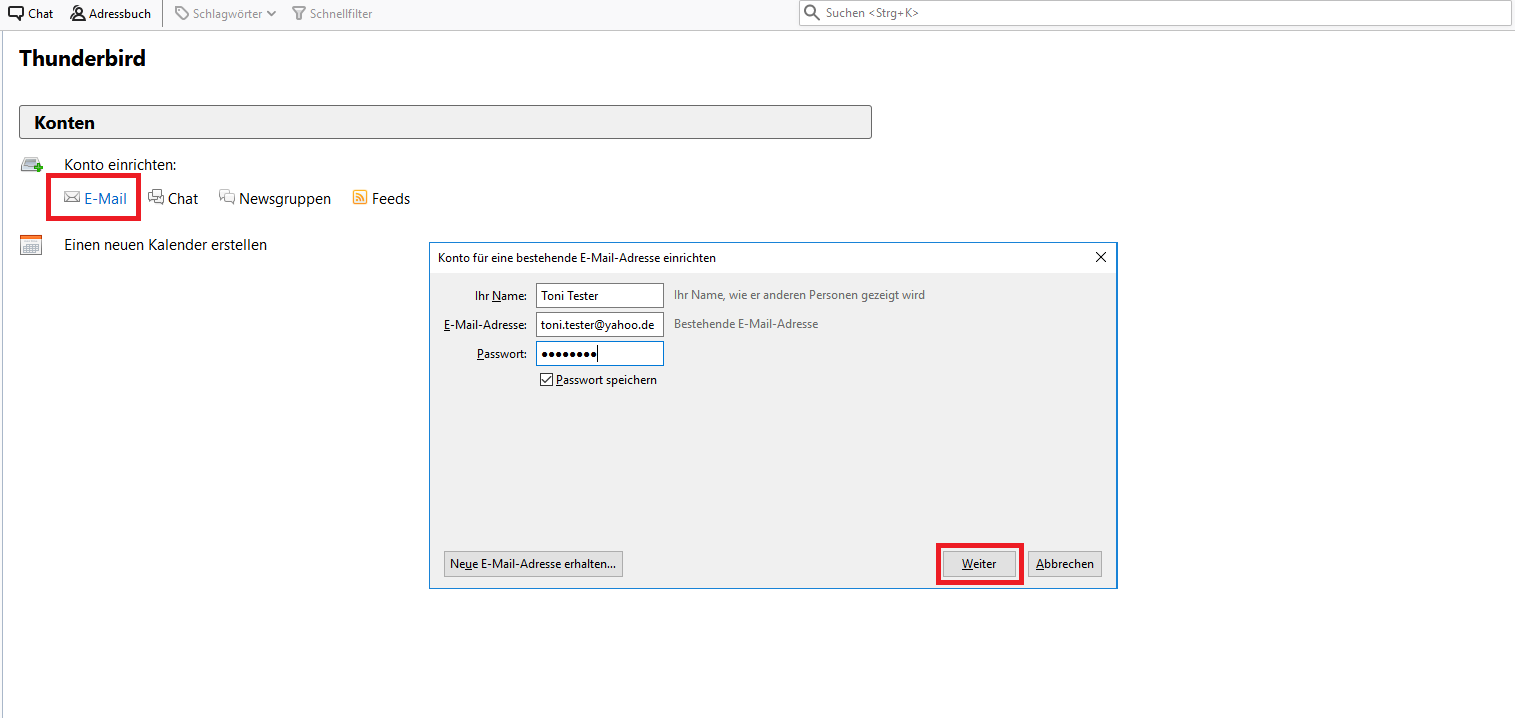
Task: Click Einen neuen Kalender erstellen
Action: (166, 244)
